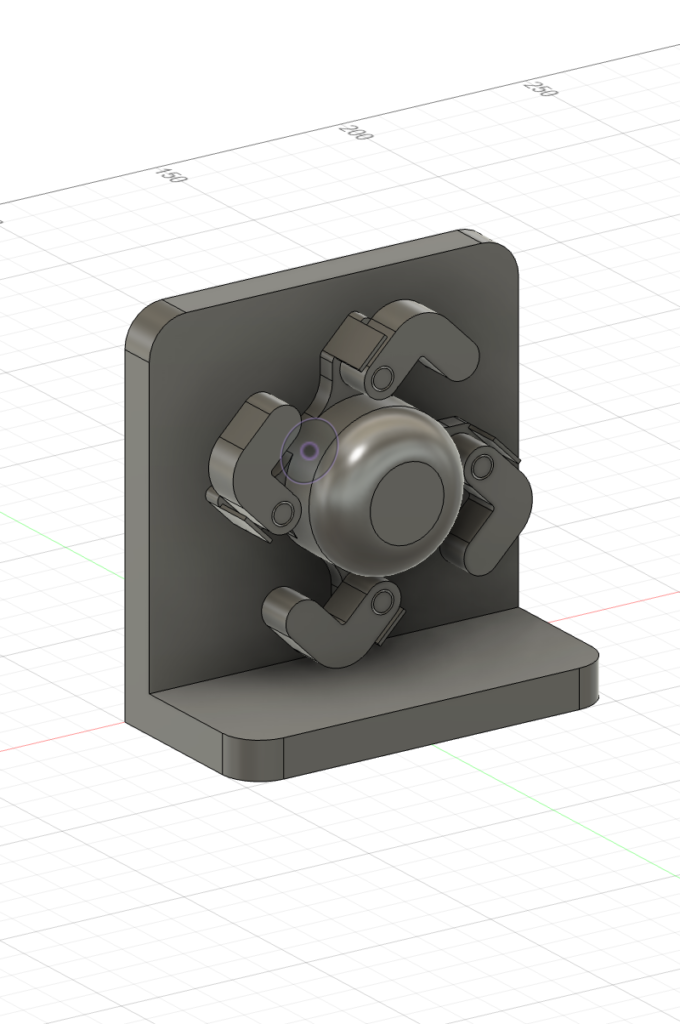680x1024 pixels.
Task: Click the right arm's pivot pin hole
Action: [482, 466]
